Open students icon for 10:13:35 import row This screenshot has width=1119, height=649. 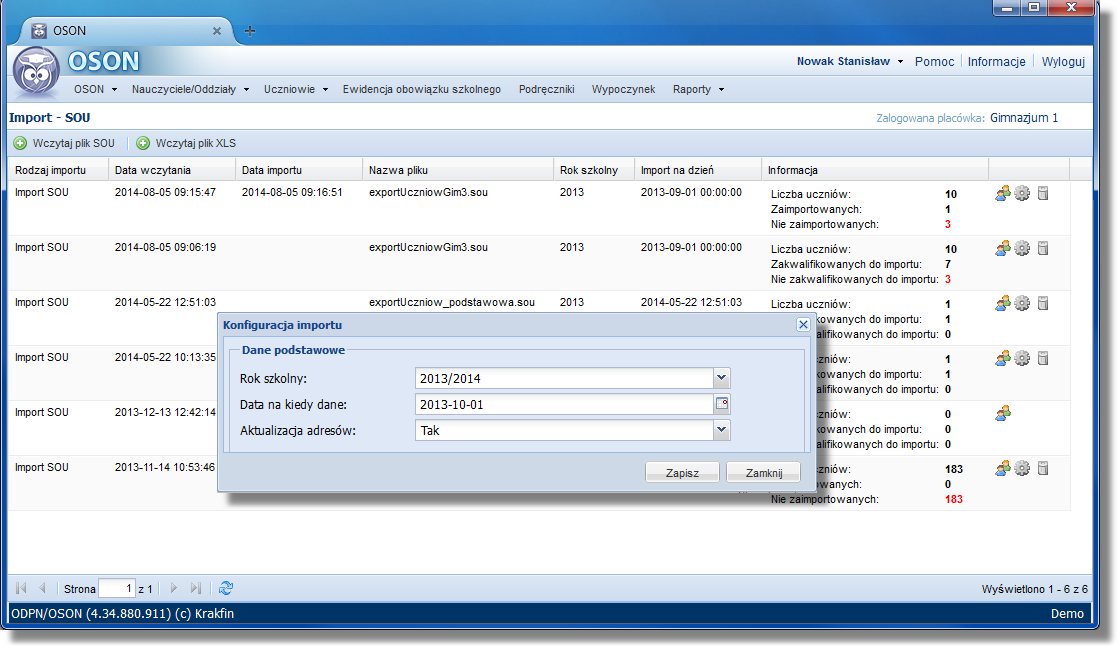tap(1003, 358)
